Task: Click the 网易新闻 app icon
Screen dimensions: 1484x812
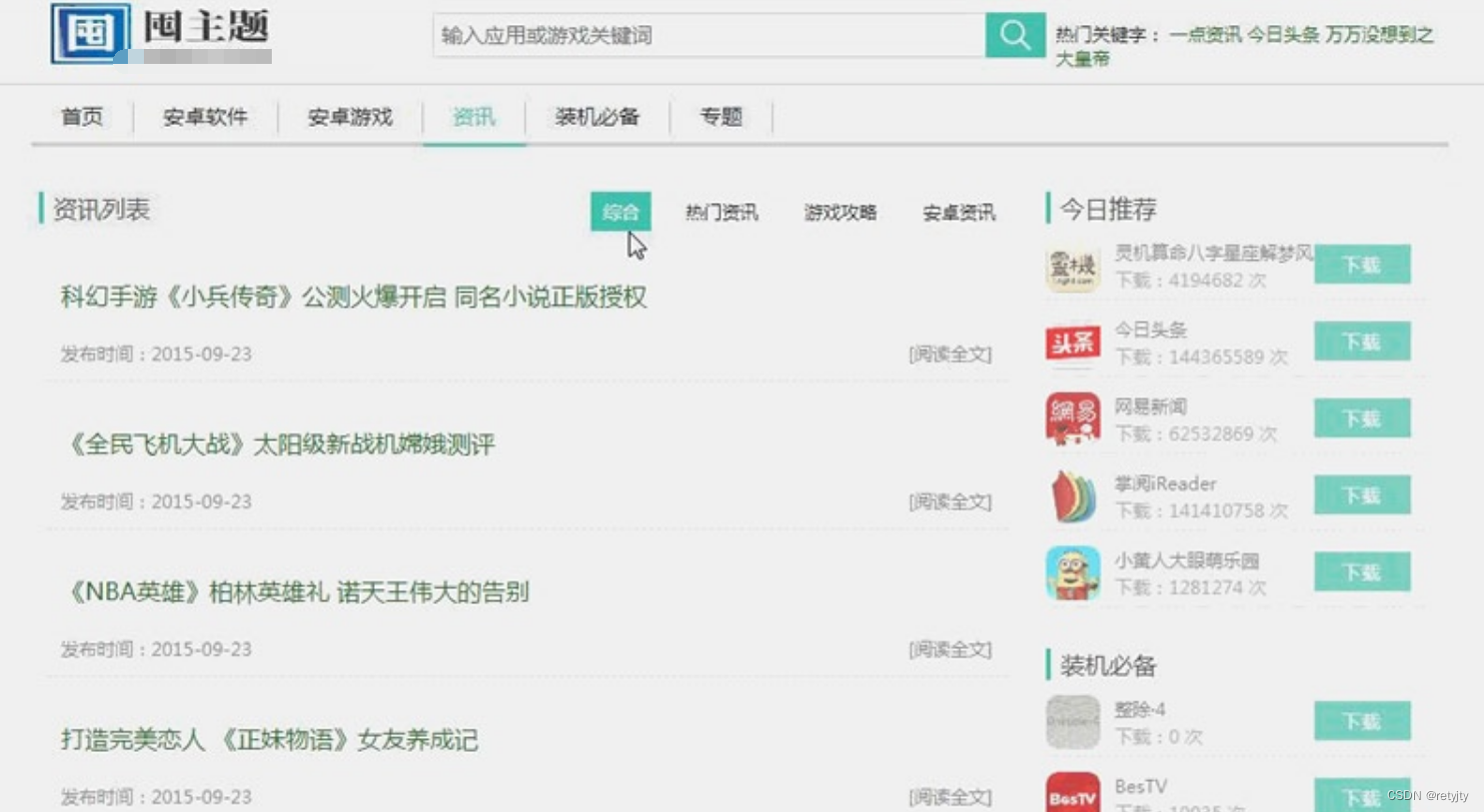Action: coord(1071,418)
